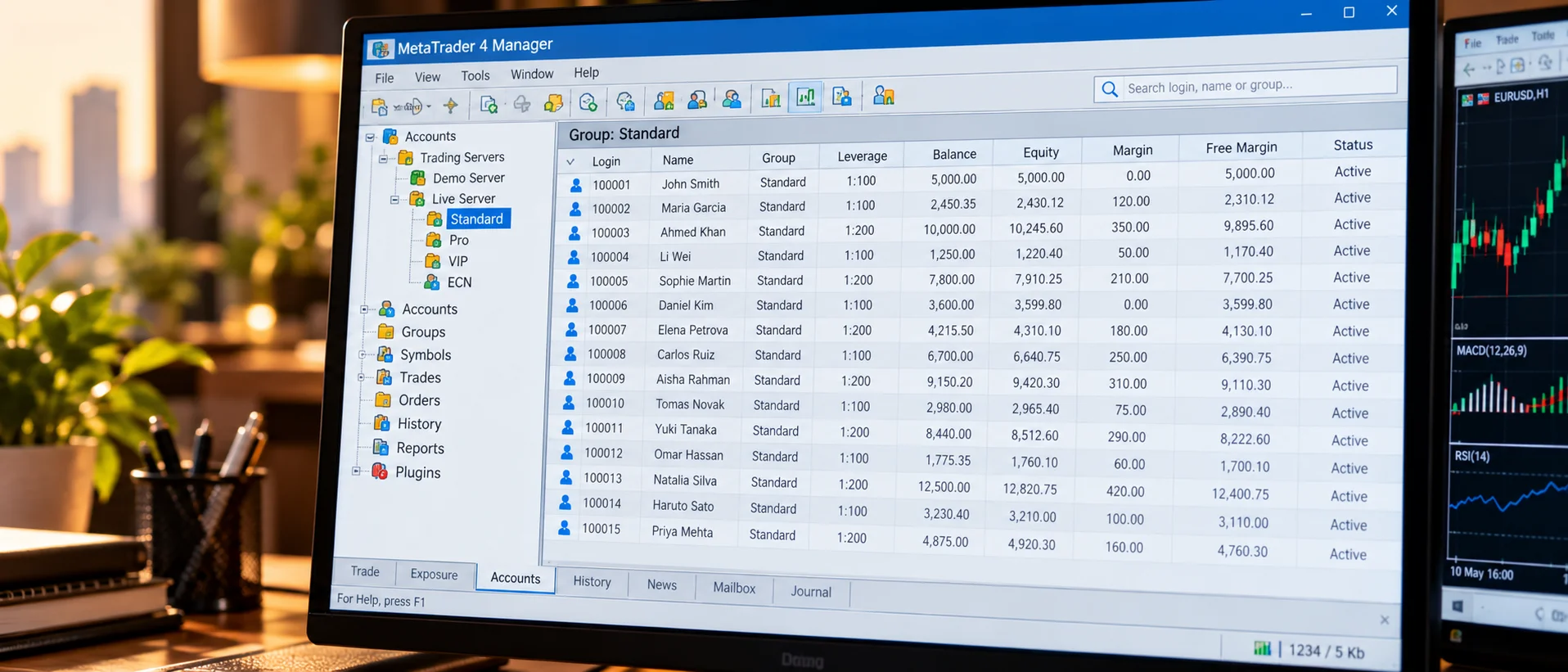
Task: Open the dropdown arrow beside second toolbar icon
Action: (x=429, y=106)
